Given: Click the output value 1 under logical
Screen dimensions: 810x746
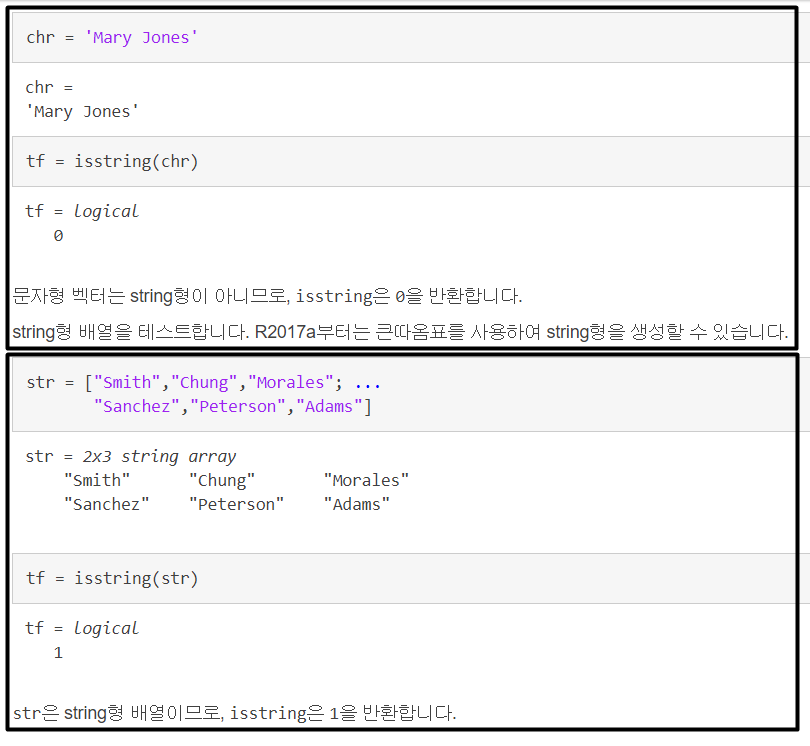Looking at the screenshot, I should [x=58, y=653].
